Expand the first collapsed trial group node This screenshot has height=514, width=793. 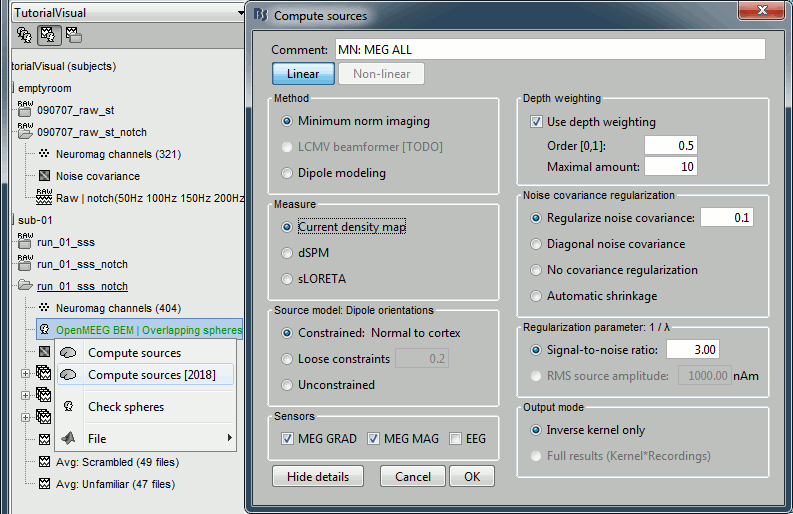tap(25, 373)
